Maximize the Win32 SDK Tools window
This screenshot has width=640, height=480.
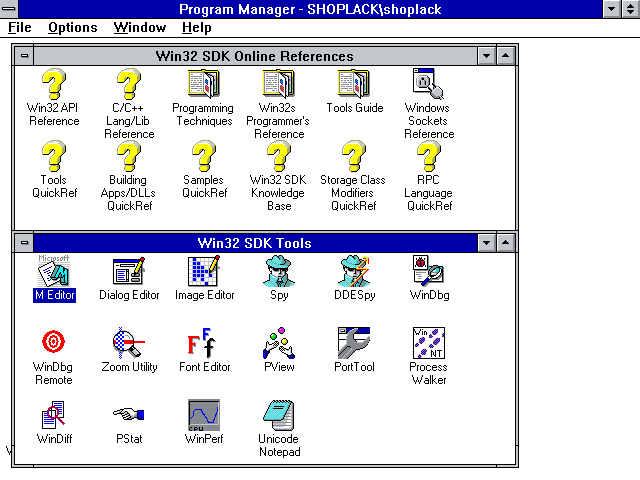point(506,242)
